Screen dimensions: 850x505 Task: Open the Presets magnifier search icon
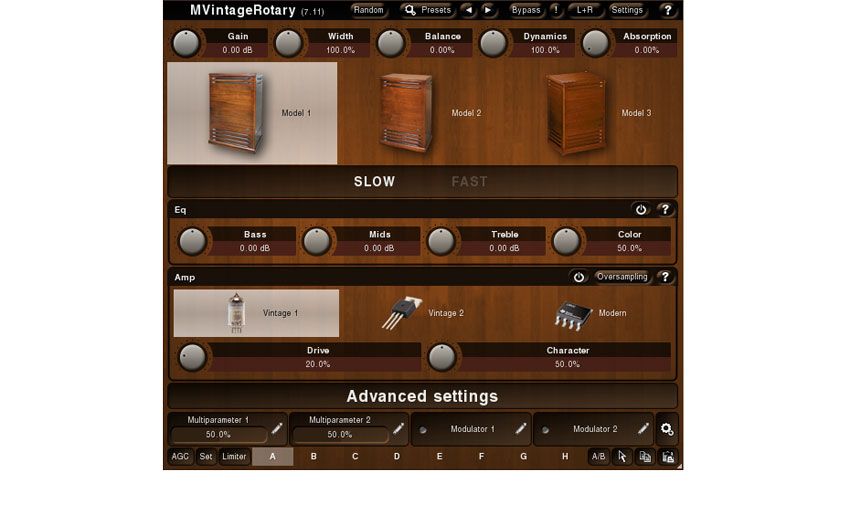tap(410, 10)
